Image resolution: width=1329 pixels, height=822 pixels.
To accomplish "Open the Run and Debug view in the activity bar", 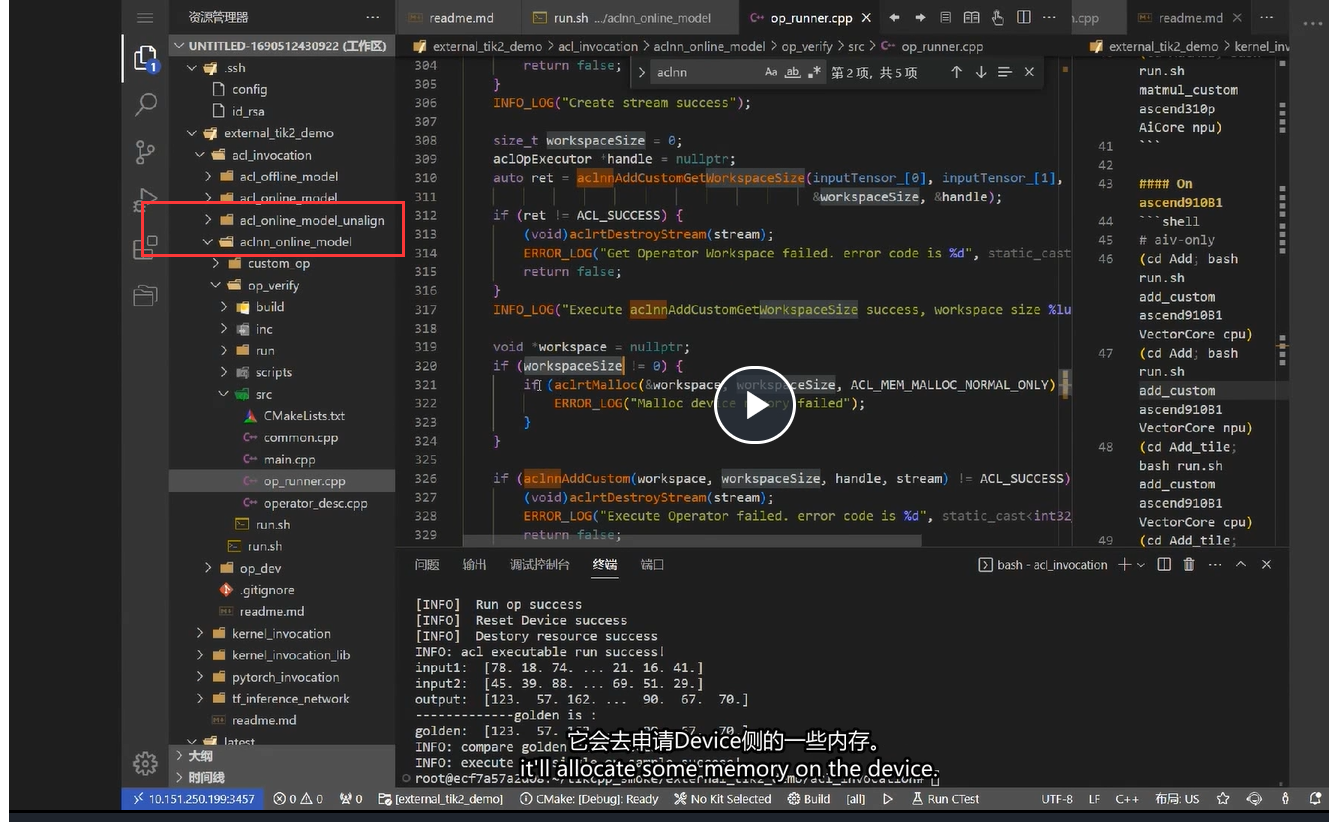I will pyautogui.click(x=146, y=200).
